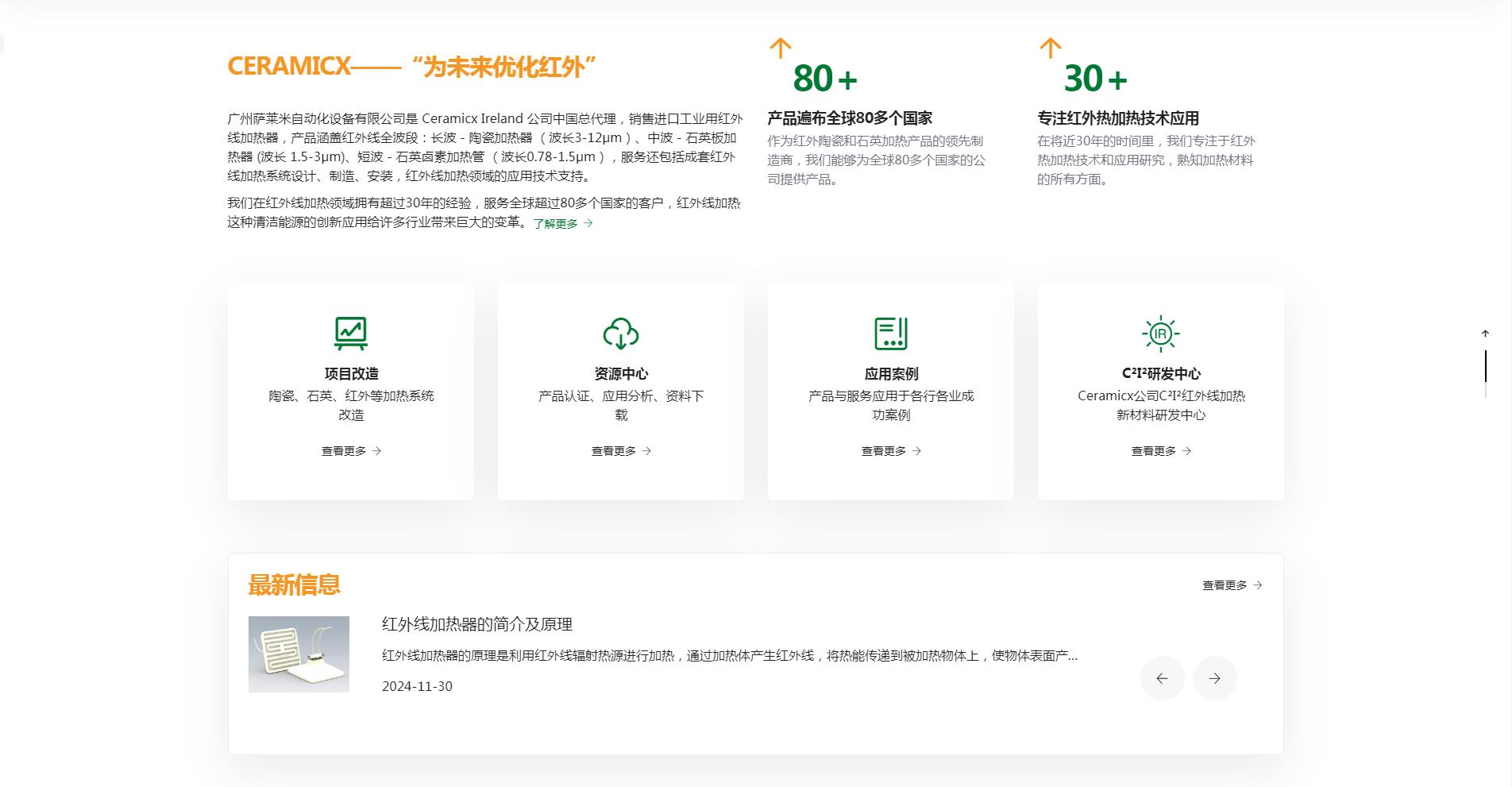Click the 最新信息 section heading
The image size is (1512, 787).
(x=295, y=585)
